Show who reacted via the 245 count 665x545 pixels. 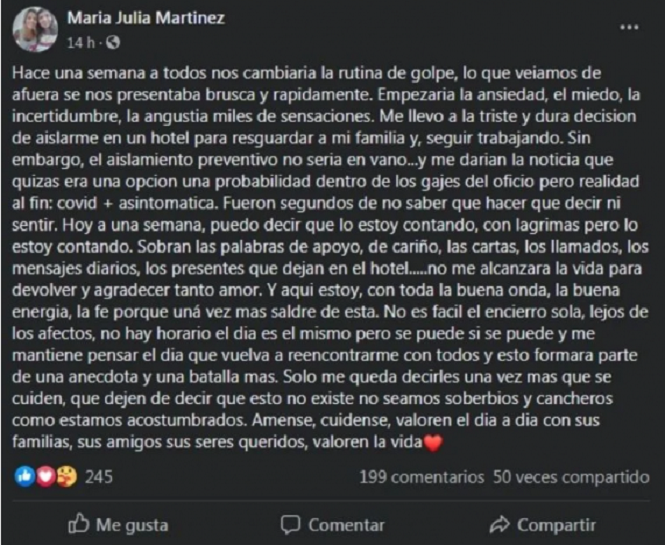(98, 477)
